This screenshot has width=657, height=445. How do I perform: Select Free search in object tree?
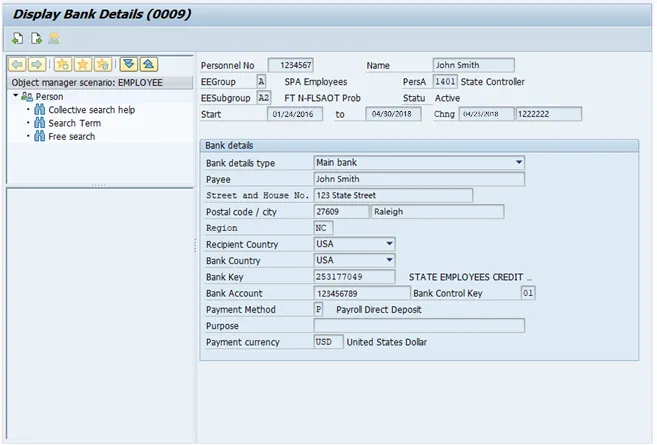[72, 136]
